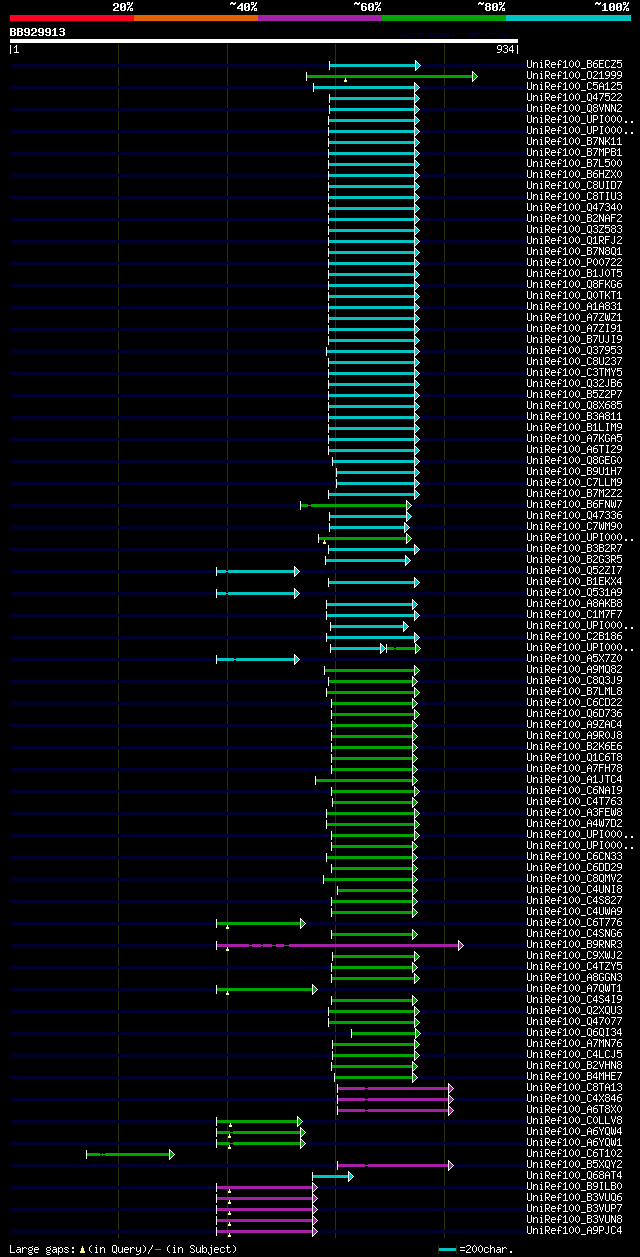Screen dimensions: 640x1257
Task: Click the green alignment bar on the O21999 row
Action: (391, 76)
